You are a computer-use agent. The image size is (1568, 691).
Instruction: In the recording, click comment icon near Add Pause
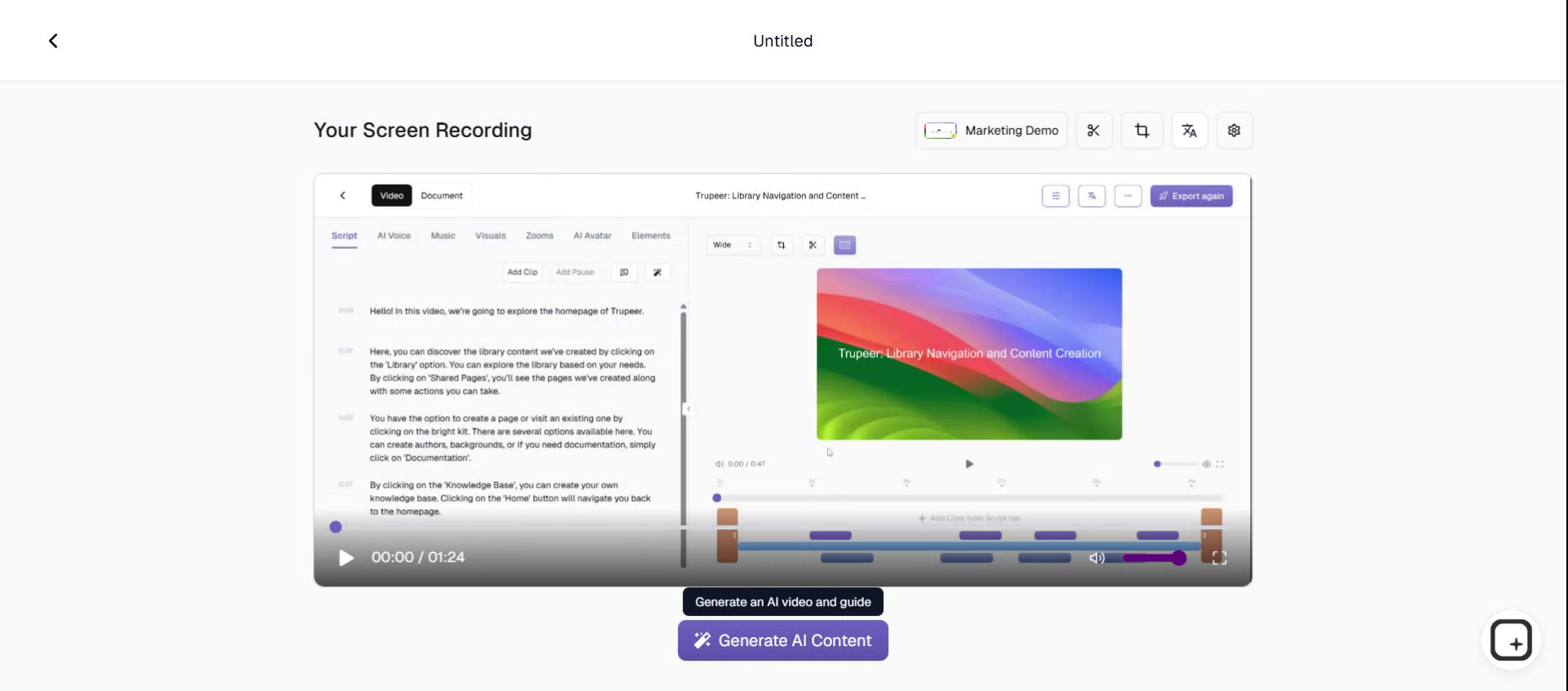(624, 272)
